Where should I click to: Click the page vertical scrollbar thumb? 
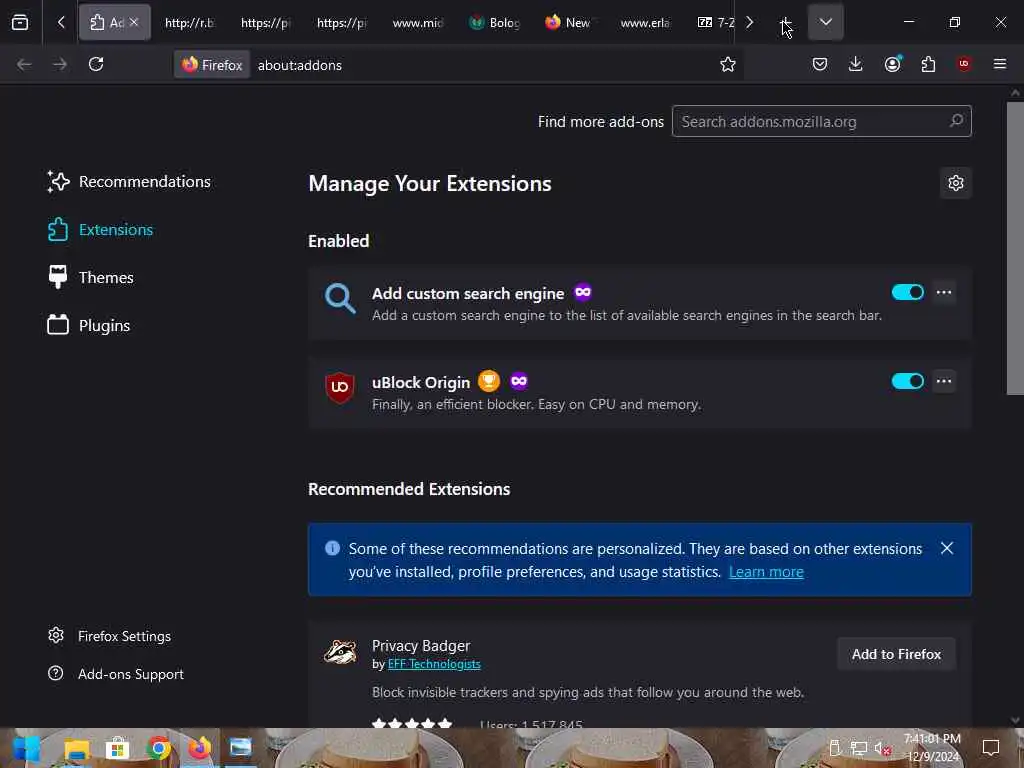pyautogui.click(x=1015, y=248)
